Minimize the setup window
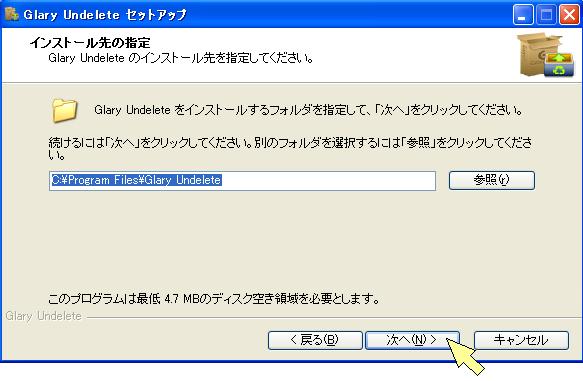This screenshot has width=583, height=381. (x=522, y=15)
